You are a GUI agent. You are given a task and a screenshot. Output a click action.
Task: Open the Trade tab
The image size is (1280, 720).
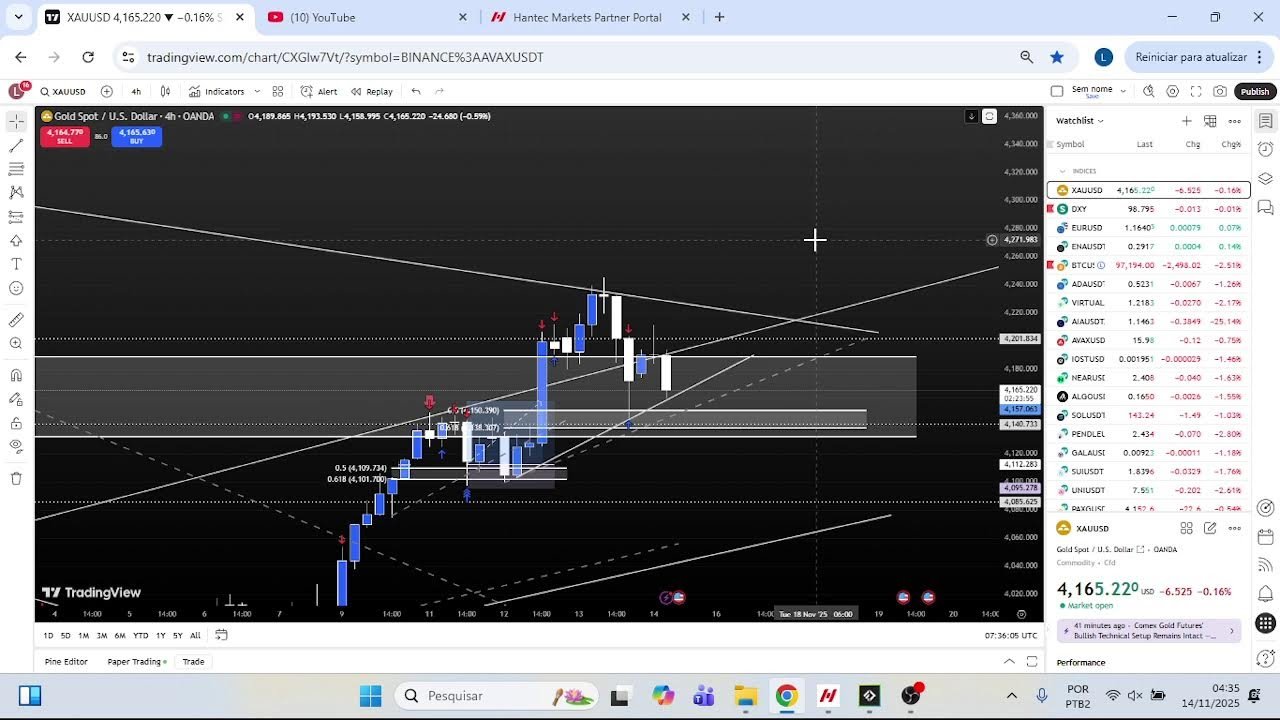coord(193,662)
